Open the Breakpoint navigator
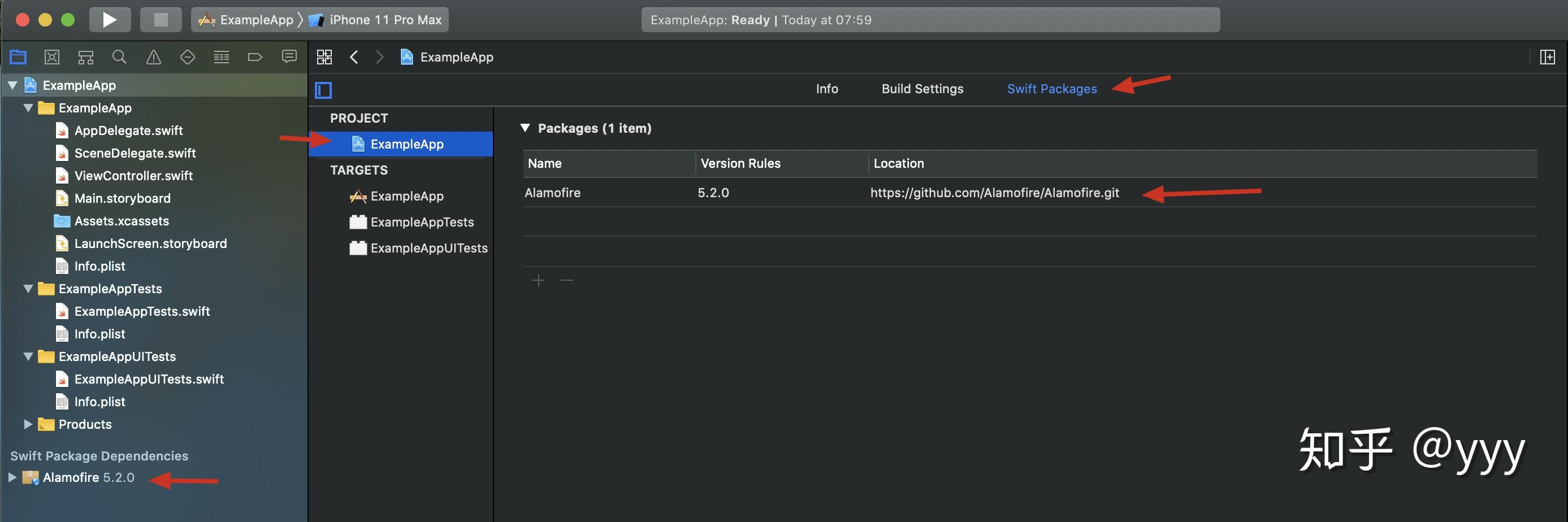Image resolution: width=1568 pixels, height=522 pixels. point(255,57)
